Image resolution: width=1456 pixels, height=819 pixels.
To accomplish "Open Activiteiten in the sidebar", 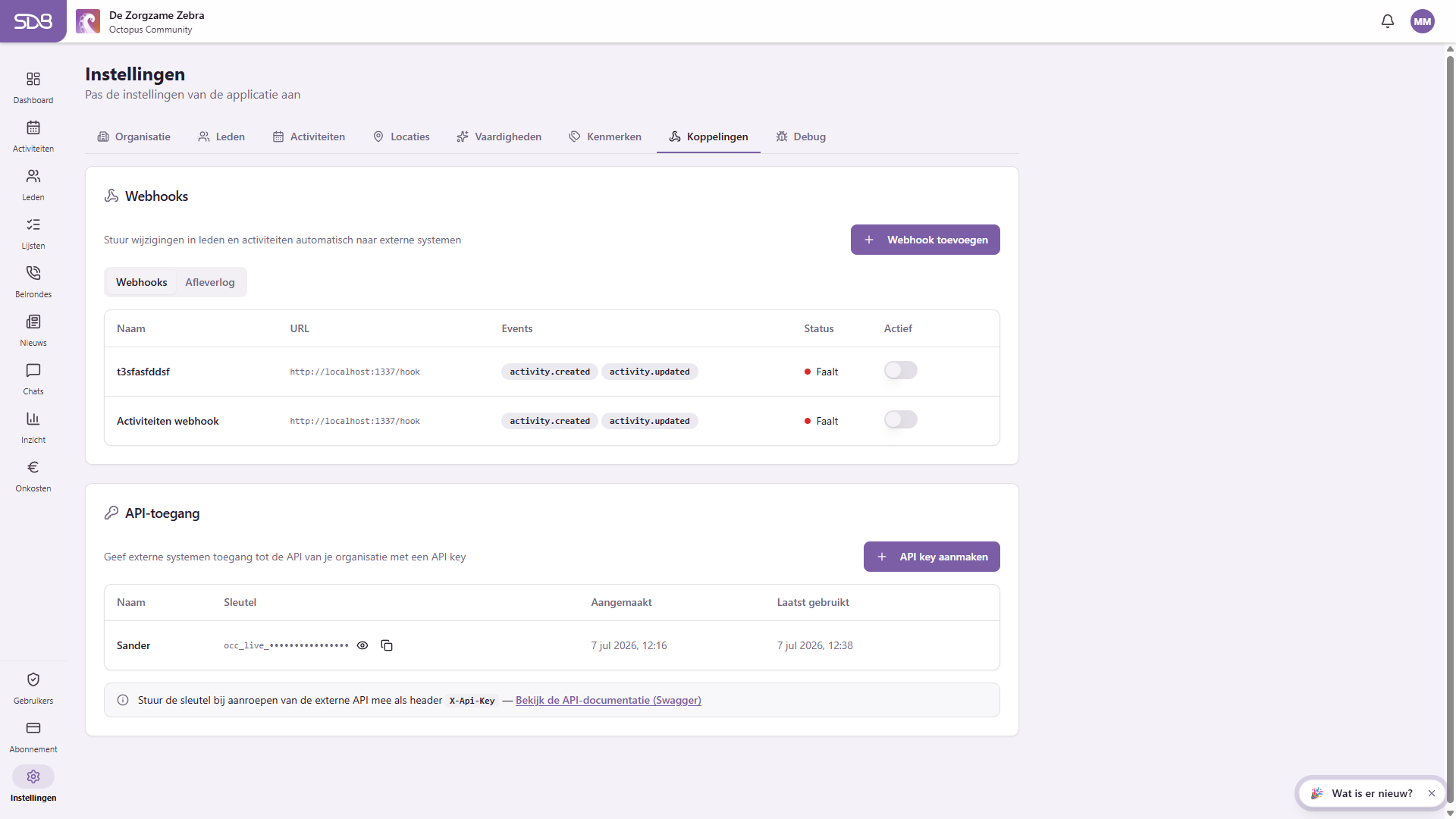I will point(33,136).
